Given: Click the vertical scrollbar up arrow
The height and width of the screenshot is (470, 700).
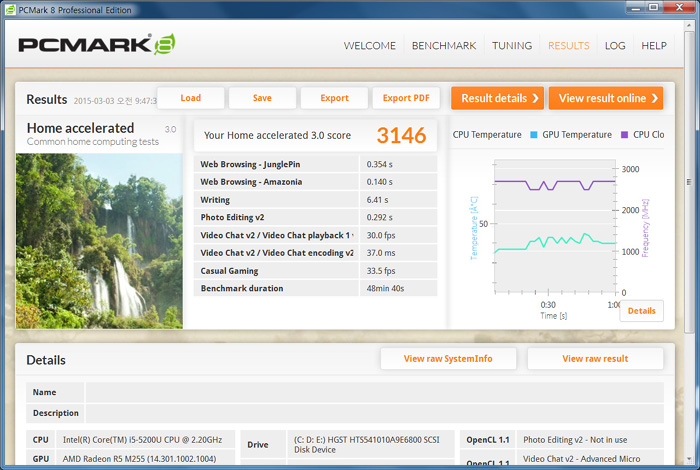Looking at the screenshot, I should coord(689,26).
